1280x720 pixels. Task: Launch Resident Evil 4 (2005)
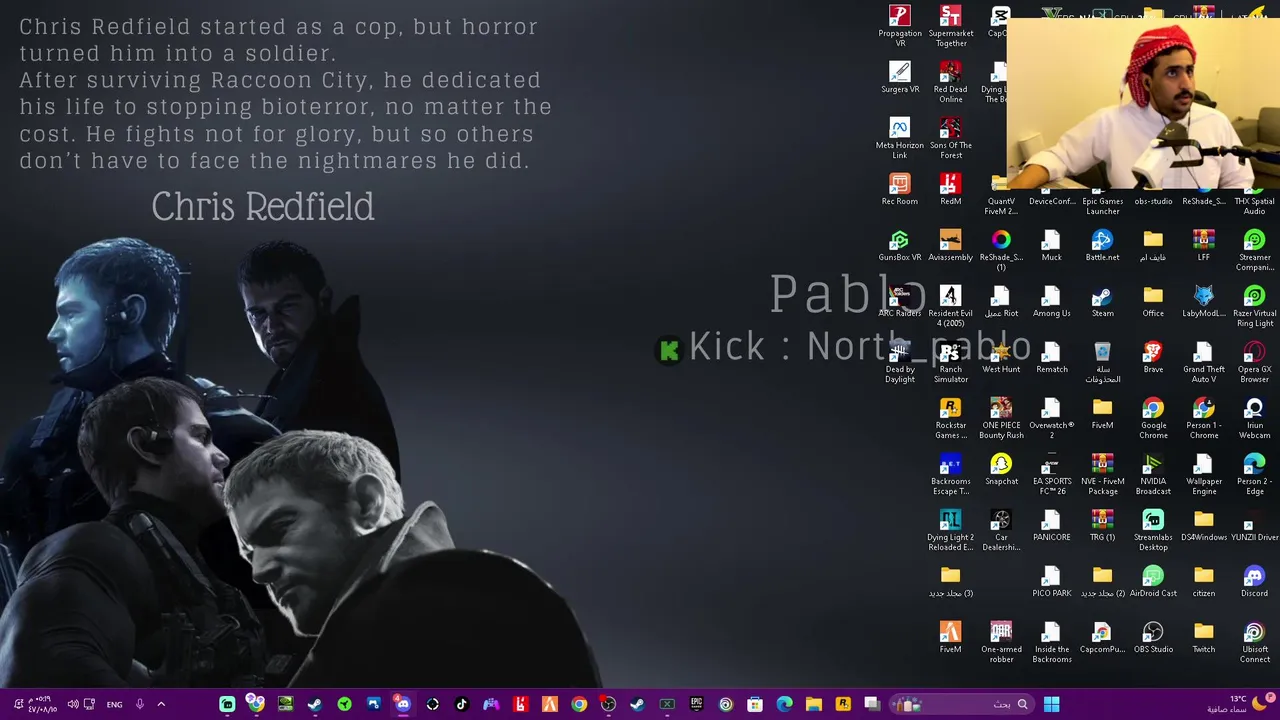(951, 306)
